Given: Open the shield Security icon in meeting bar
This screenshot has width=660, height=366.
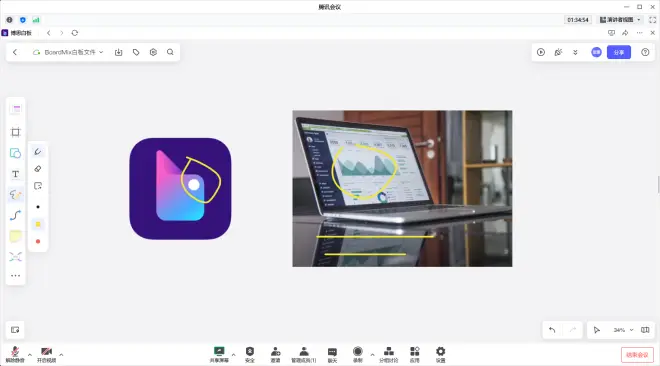Looking at the screenshot, I should (250, 355).
